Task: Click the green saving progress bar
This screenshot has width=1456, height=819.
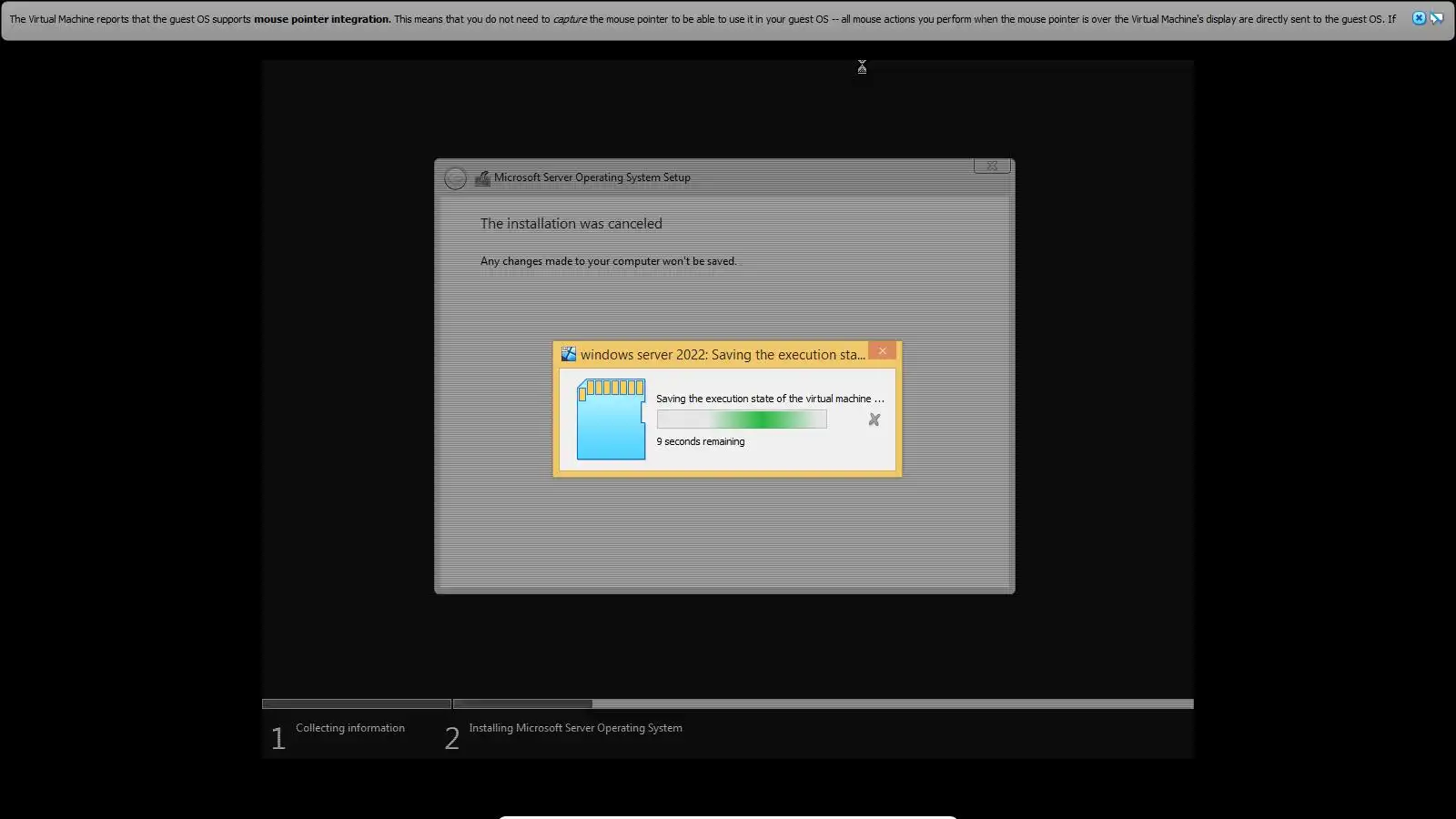Action: [x=742, y=420]
